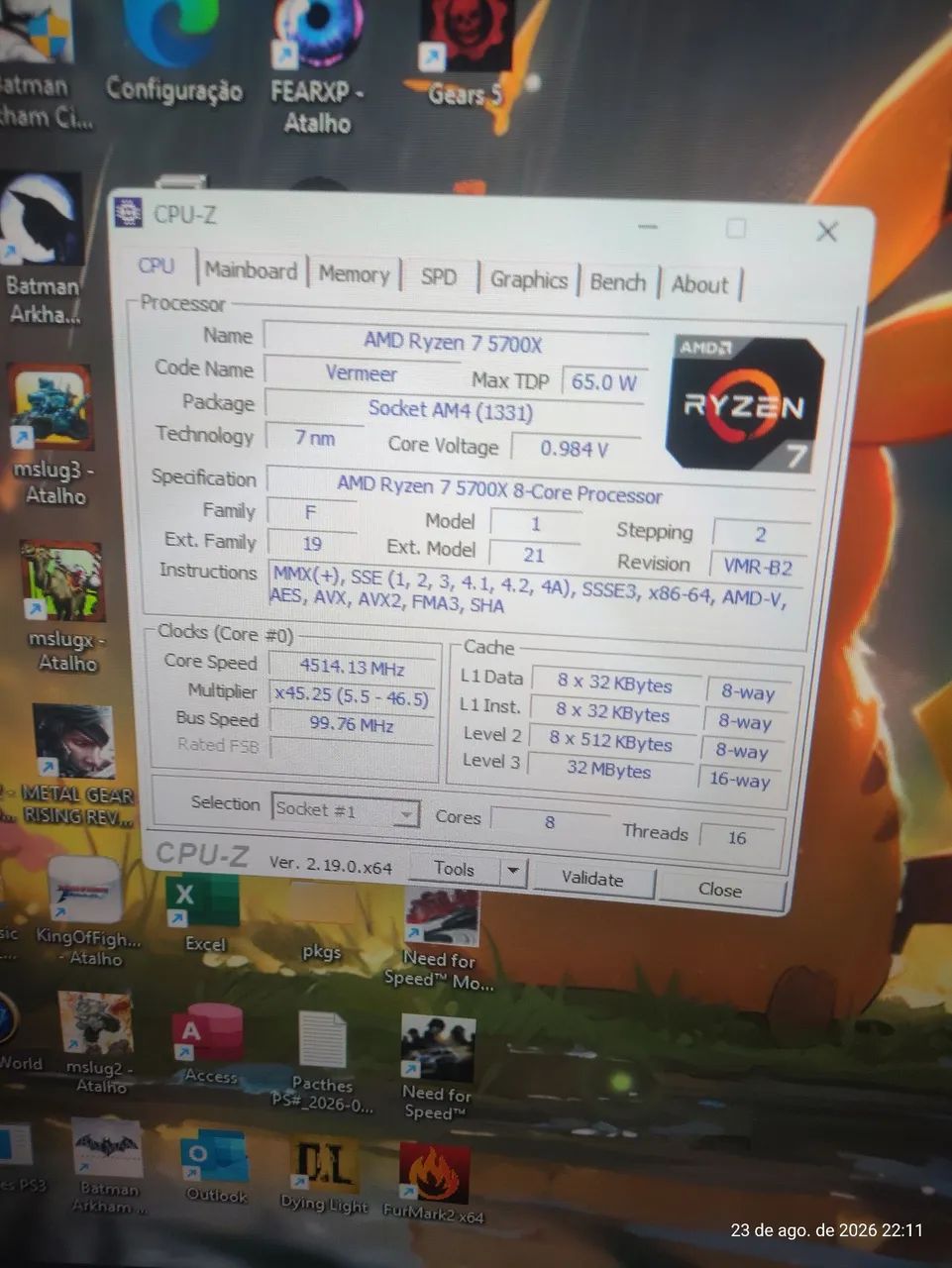Click the Bus Speed value 99.76 MHz

pyautogui.click(x=351, y=724)
